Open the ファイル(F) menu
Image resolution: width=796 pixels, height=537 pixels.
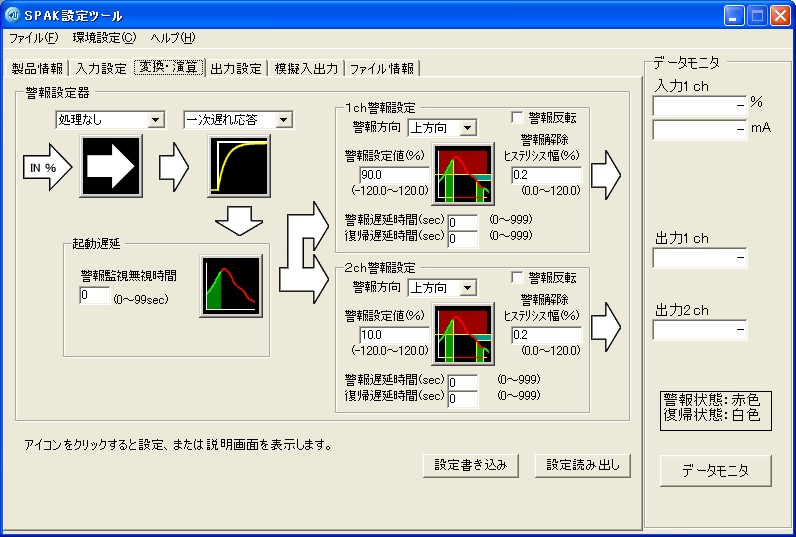pyautogui.click(x=34, y=38)
